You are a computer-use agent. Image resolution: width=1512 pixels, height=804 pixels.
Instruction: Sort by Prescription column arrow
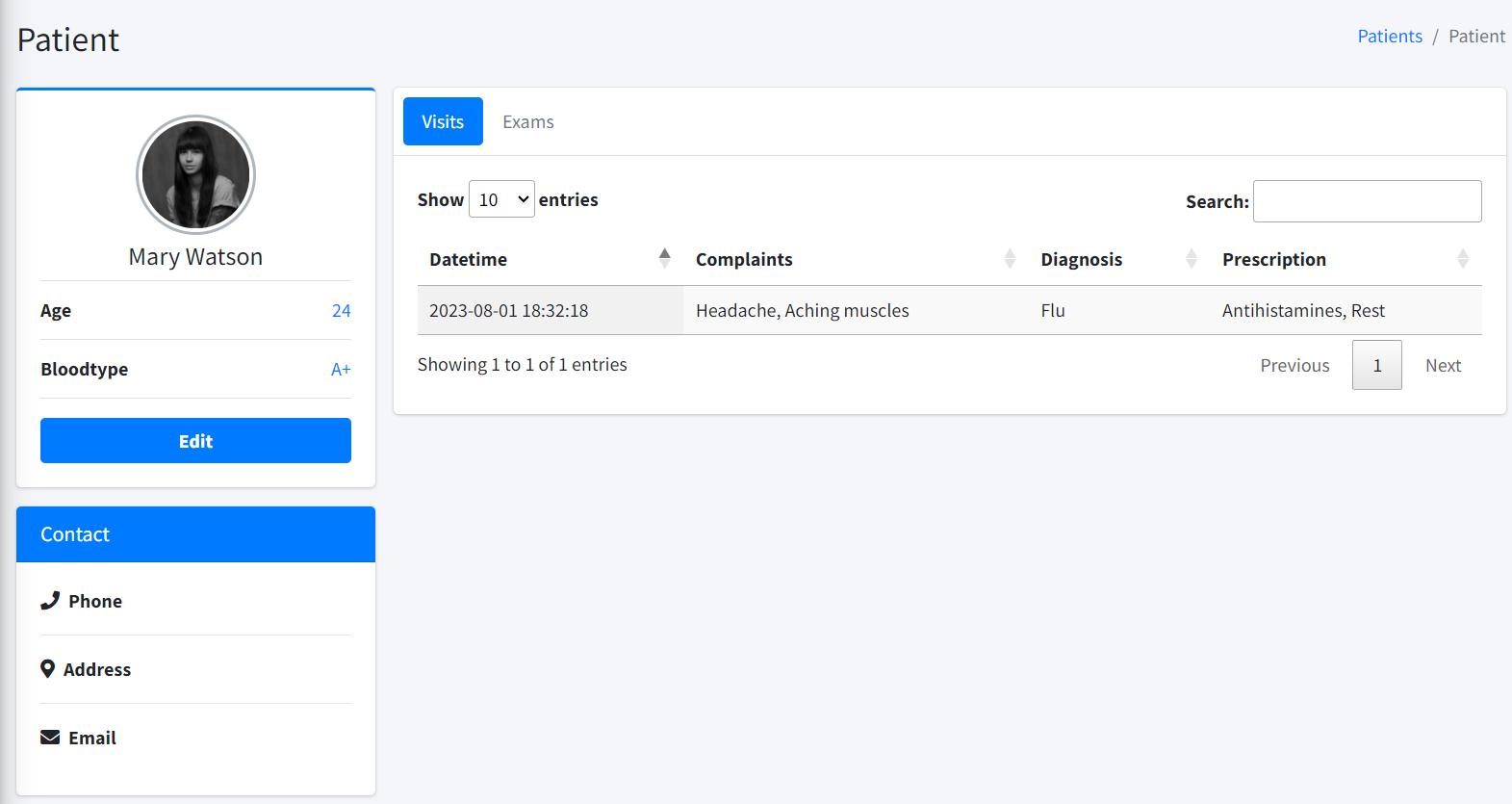1463,258
